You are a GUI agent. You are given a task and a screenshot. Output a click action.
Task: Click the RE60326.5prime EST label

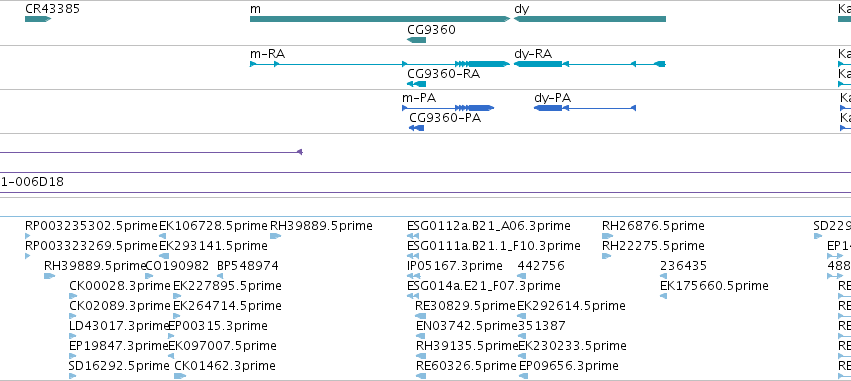466,365
